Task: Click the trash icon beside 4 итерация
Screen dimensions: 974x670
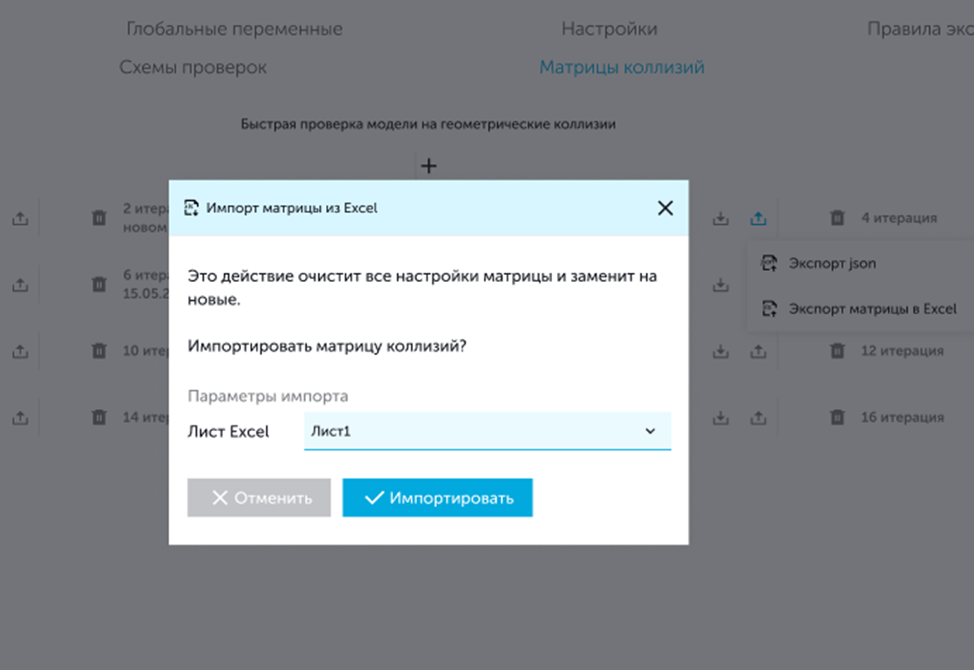Action: click(838, 217)
